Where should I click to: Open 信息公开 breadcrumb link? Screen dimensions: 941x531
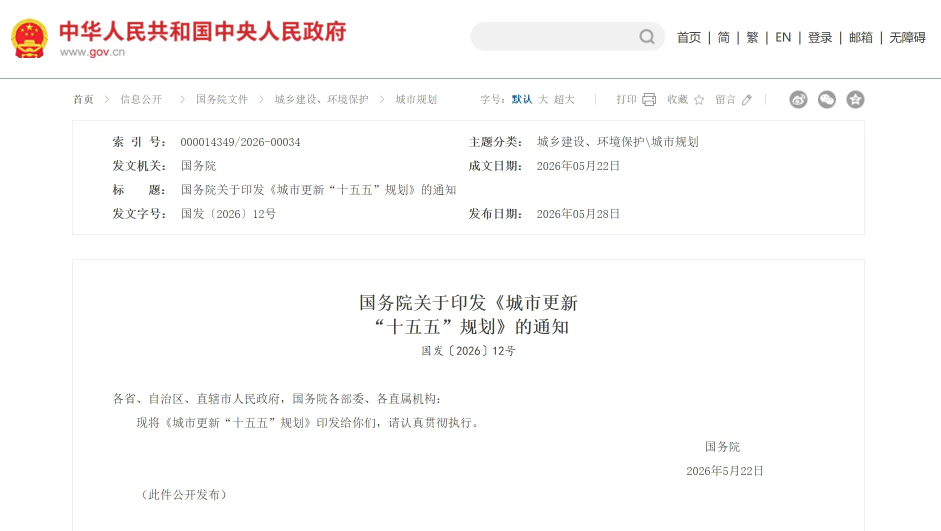(x=141, y=100)
